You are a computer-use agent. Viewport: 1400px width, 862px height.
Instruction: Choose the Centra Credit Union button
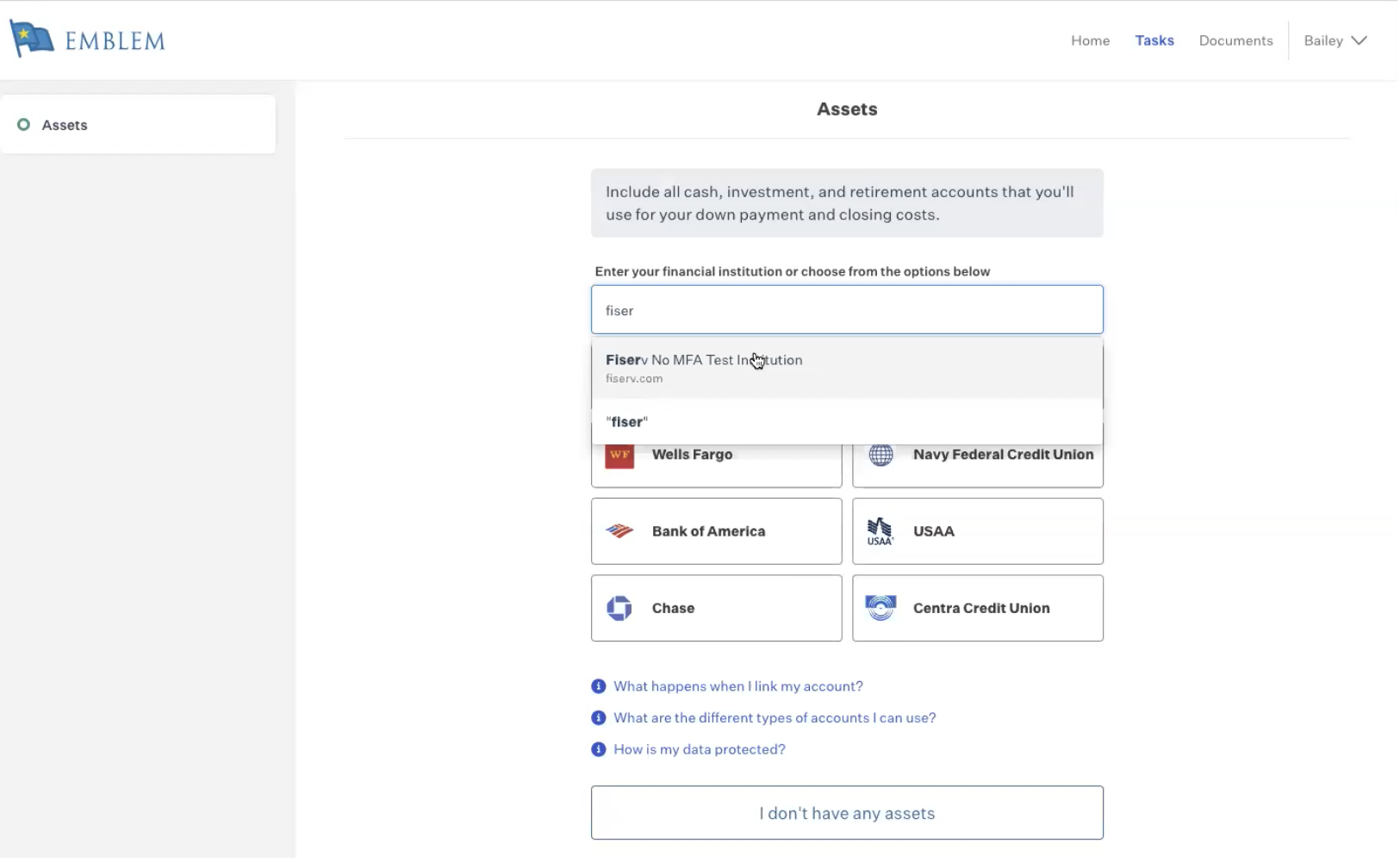(978, 608)
